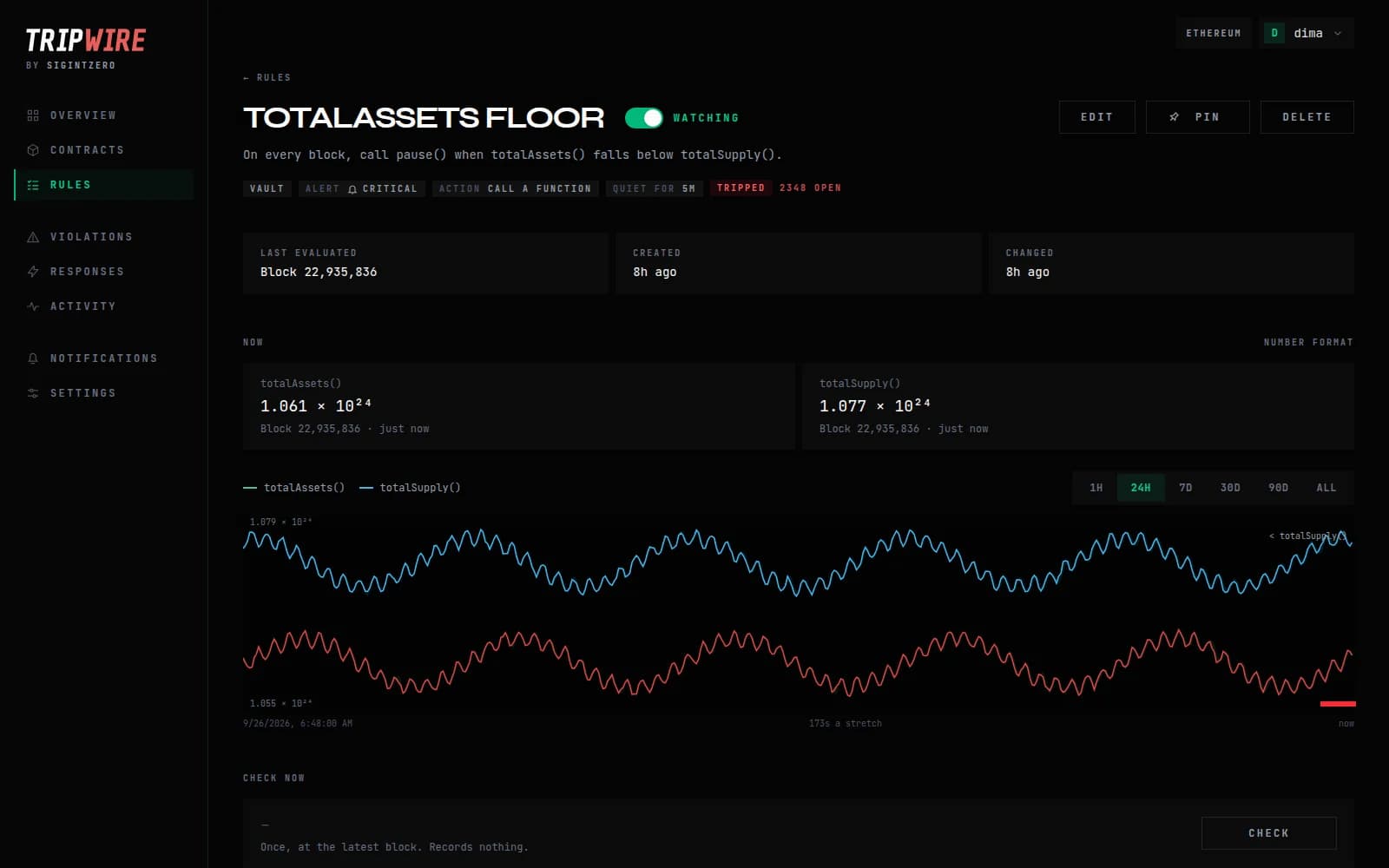The width and height of the screenshot is (1389, 868).
Task: Click the Activity pulse icon
Action: tap(33, 306)
